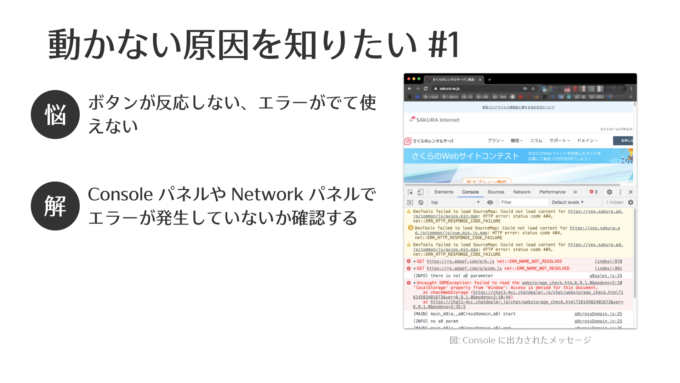This screenshot has height=383, width=680.
Task: Open the DevTools three-dot customize menu
Action: [620, 192]
